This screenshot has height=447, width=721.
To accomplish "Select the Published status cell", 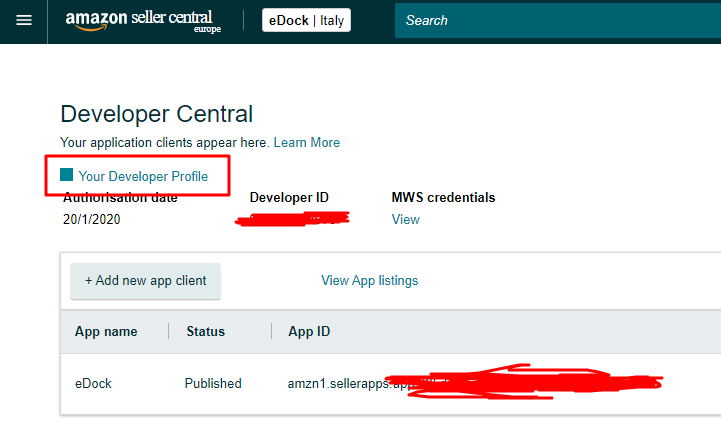I will click(x=213, y=384).
